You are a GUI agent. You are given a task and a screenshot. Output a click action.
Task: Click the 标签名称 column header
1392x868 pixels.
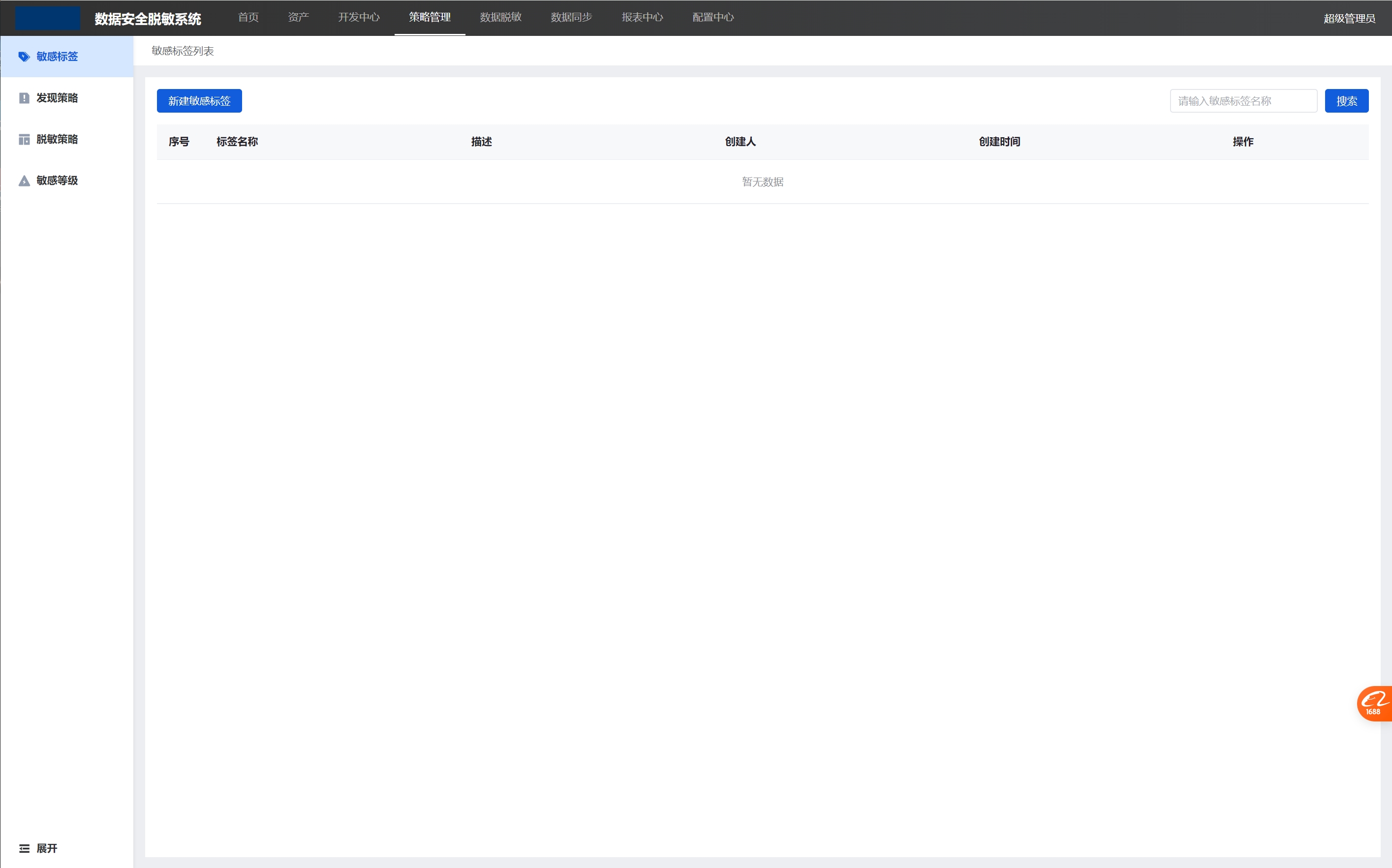237,142
